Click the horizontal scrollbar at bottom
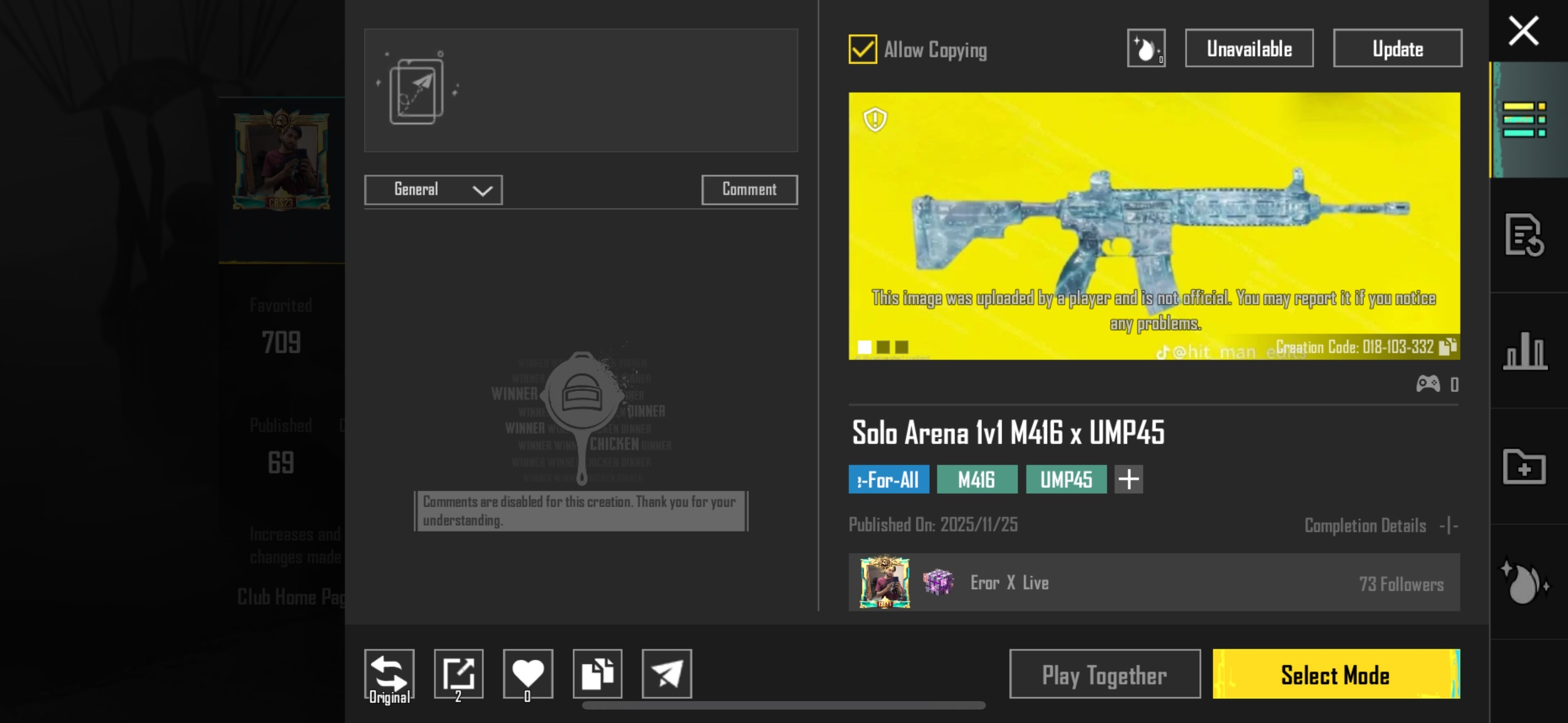The height and width of the screenshot is (723, 1568). pyautogui.click(x=783, y=706)
